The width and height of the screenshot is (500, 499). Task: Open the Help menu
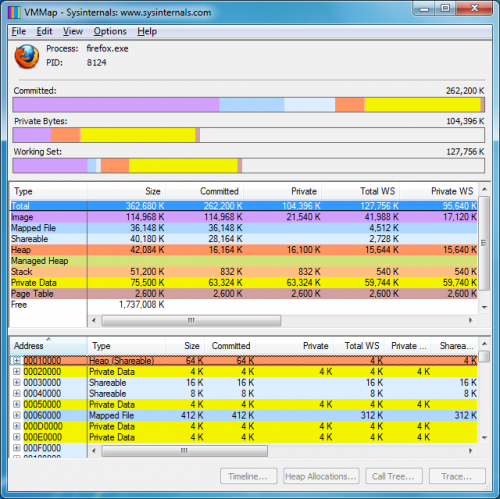pyautogui.click(x=147, y=31)
